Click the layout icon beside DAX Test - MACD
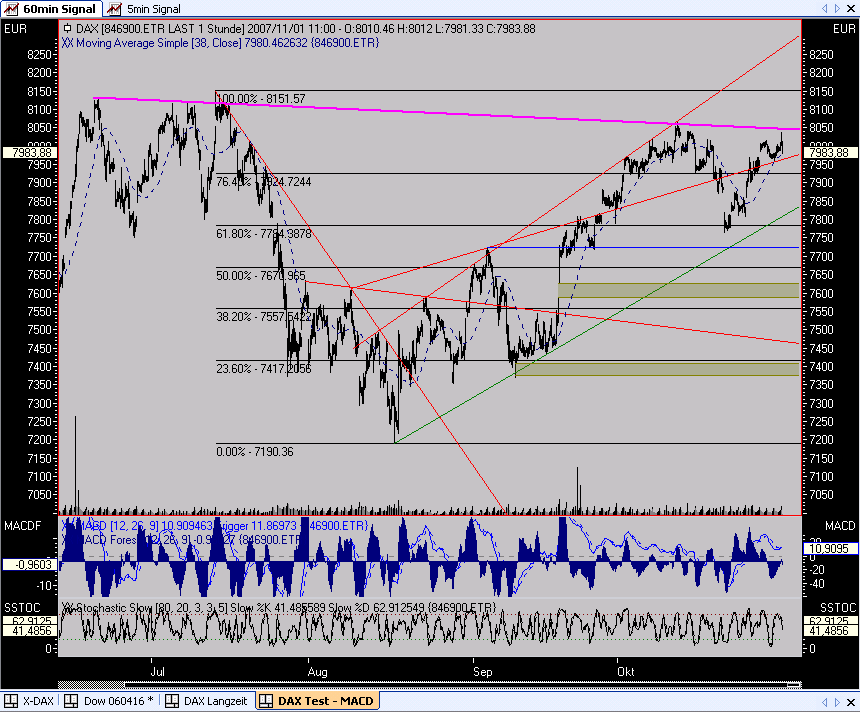The image size is (860, 712). 266,701
